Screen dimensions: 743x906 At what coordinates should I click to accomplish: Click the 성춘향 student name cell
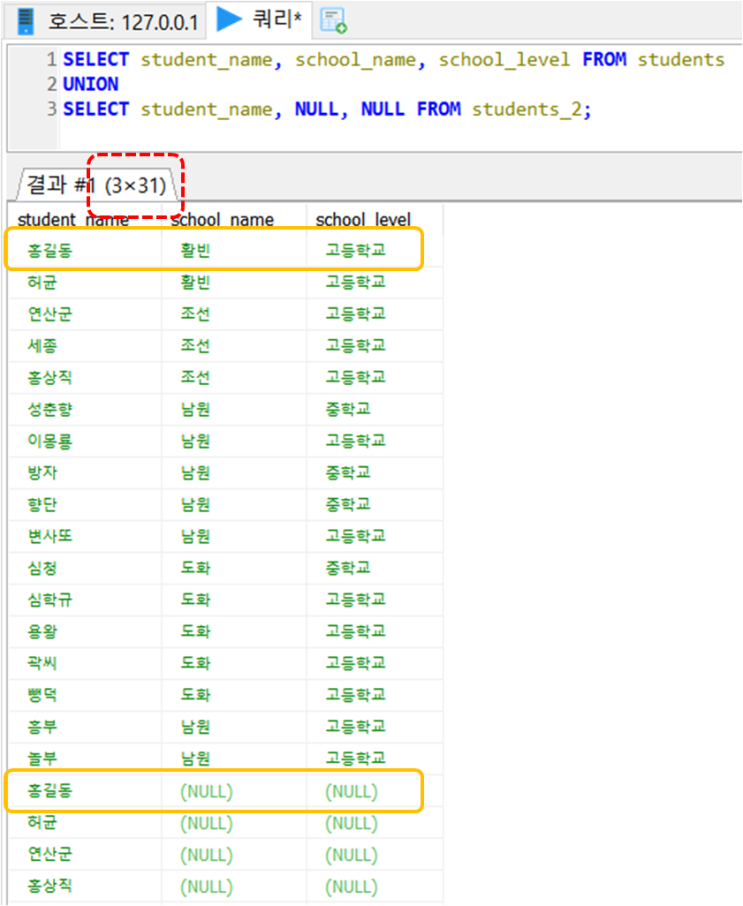tap(50, 409)
